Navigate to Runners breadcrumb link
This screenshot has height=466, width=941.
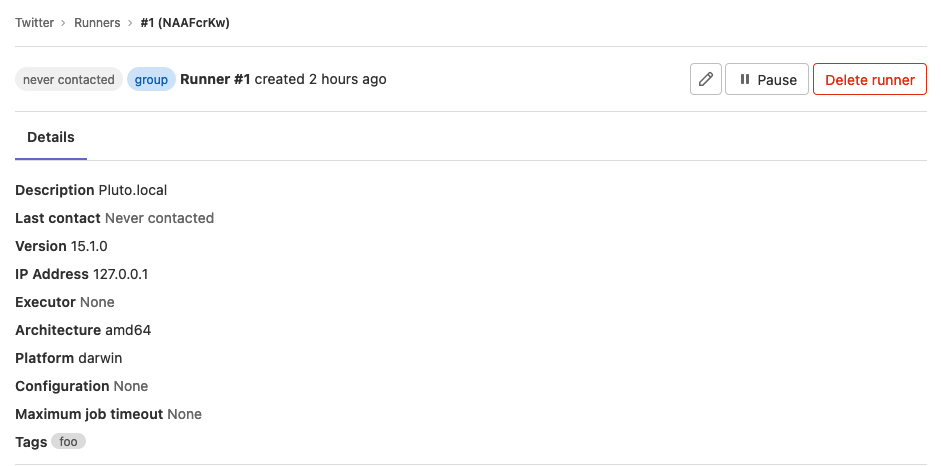pyautogui.click(x=97, y=22)
